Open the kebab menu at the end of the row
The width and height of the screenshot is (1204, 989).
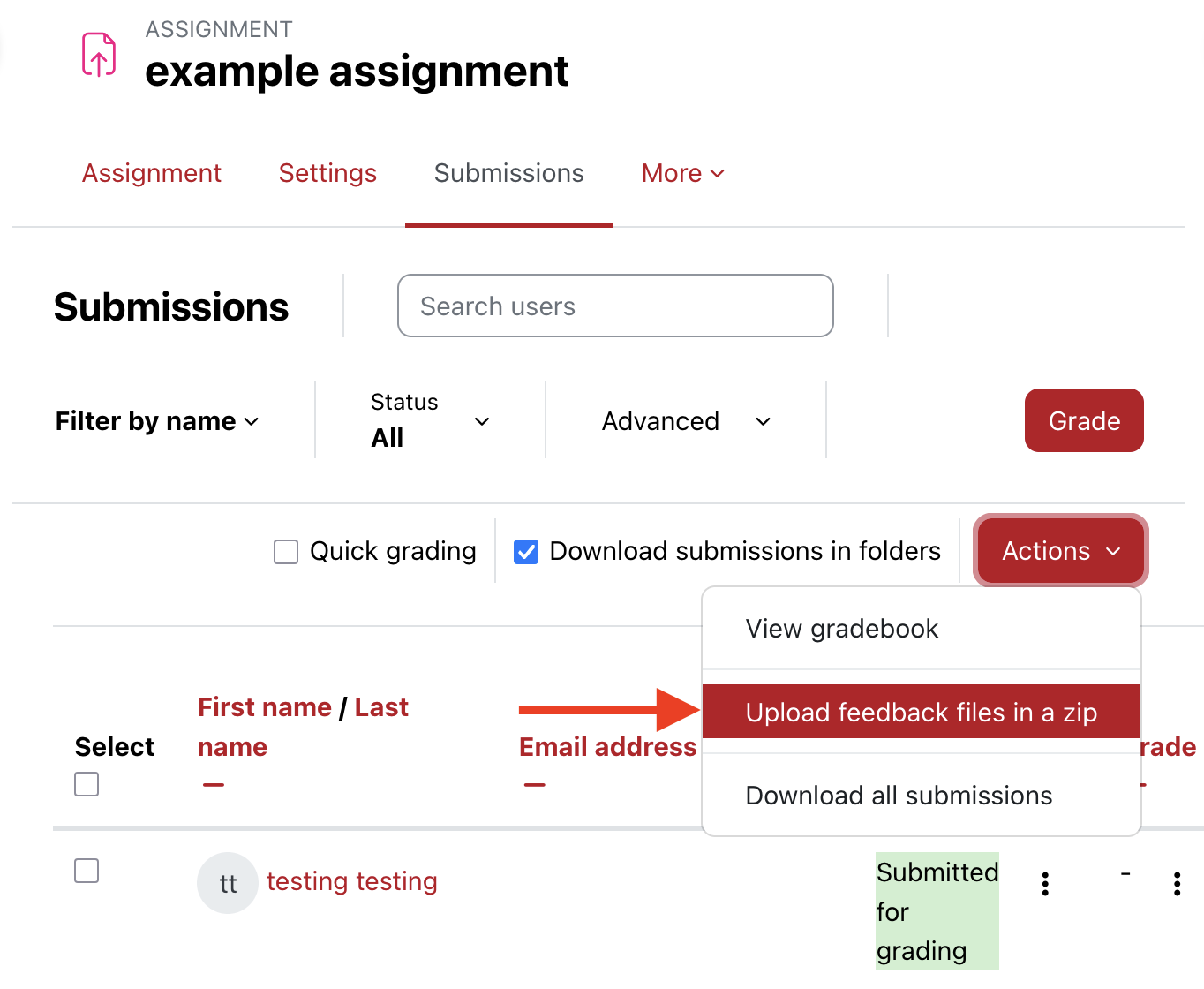1178,882
